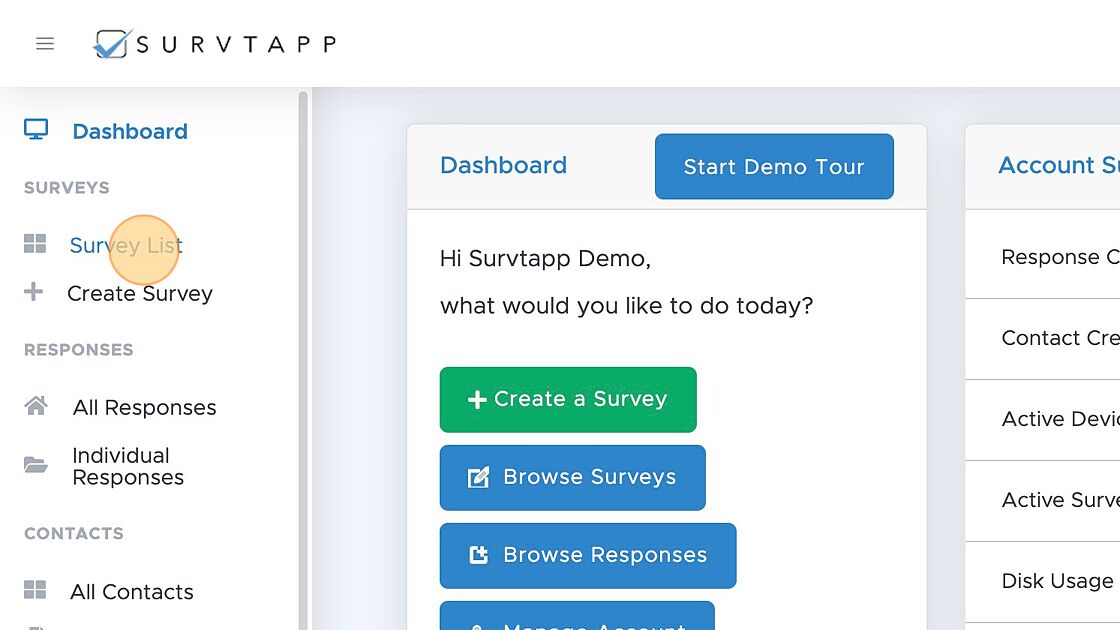Image resolution: width=1120 pixels, height=630 pixels.
Task: Open Survey List in the sidebar
Action: (x=126, y=245)
